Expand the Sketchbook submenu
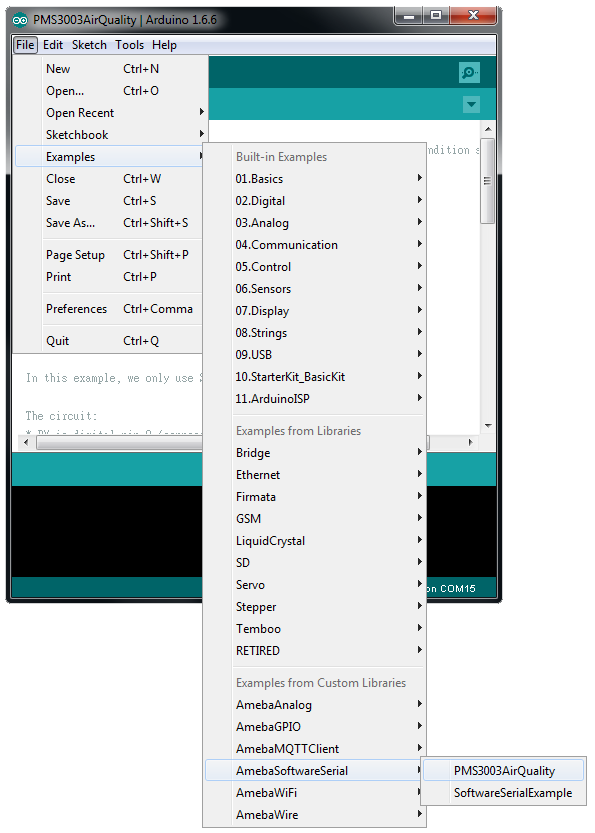This screenshot has height=833, width=595. click(x=109, y=135)
